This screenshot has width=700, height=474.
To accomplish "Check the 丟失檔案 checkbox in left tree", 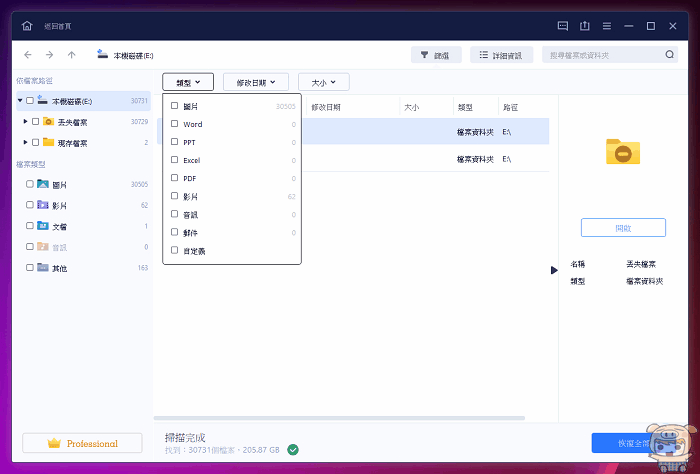I will 35,121.
